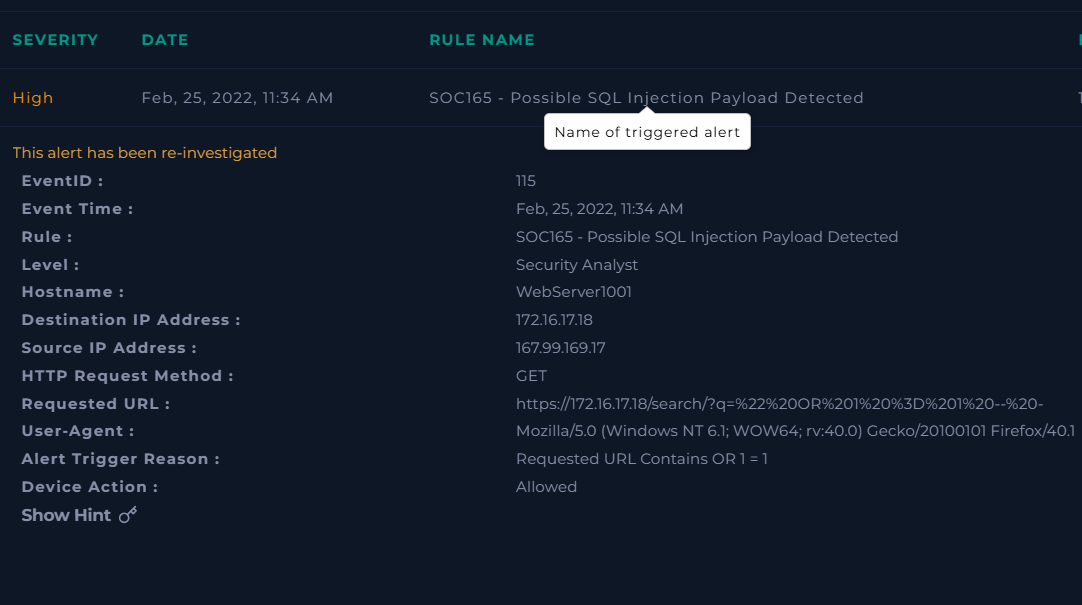Select the GET request method value
This screenshot has height=605, width=1082.
coord(530,375)
